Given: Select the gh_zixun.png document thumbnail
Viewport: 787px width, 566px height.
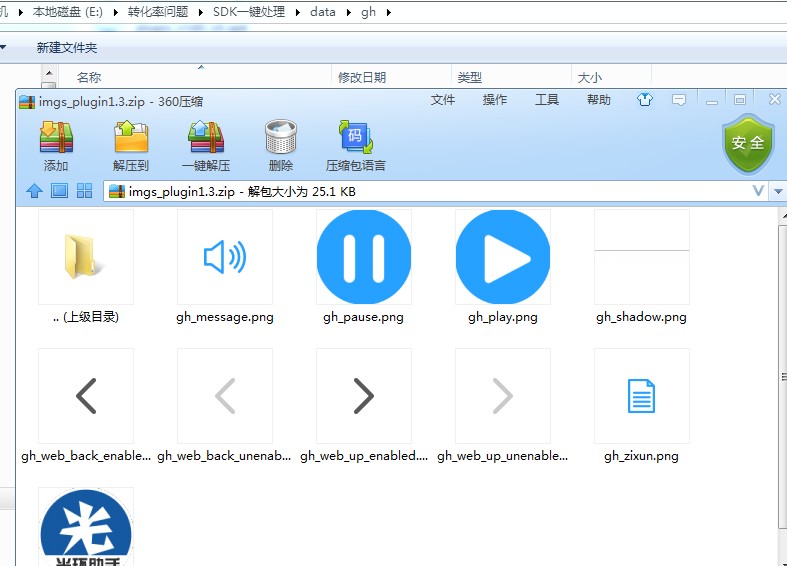Looking at the screenshot, I should [x=642, y=396].
